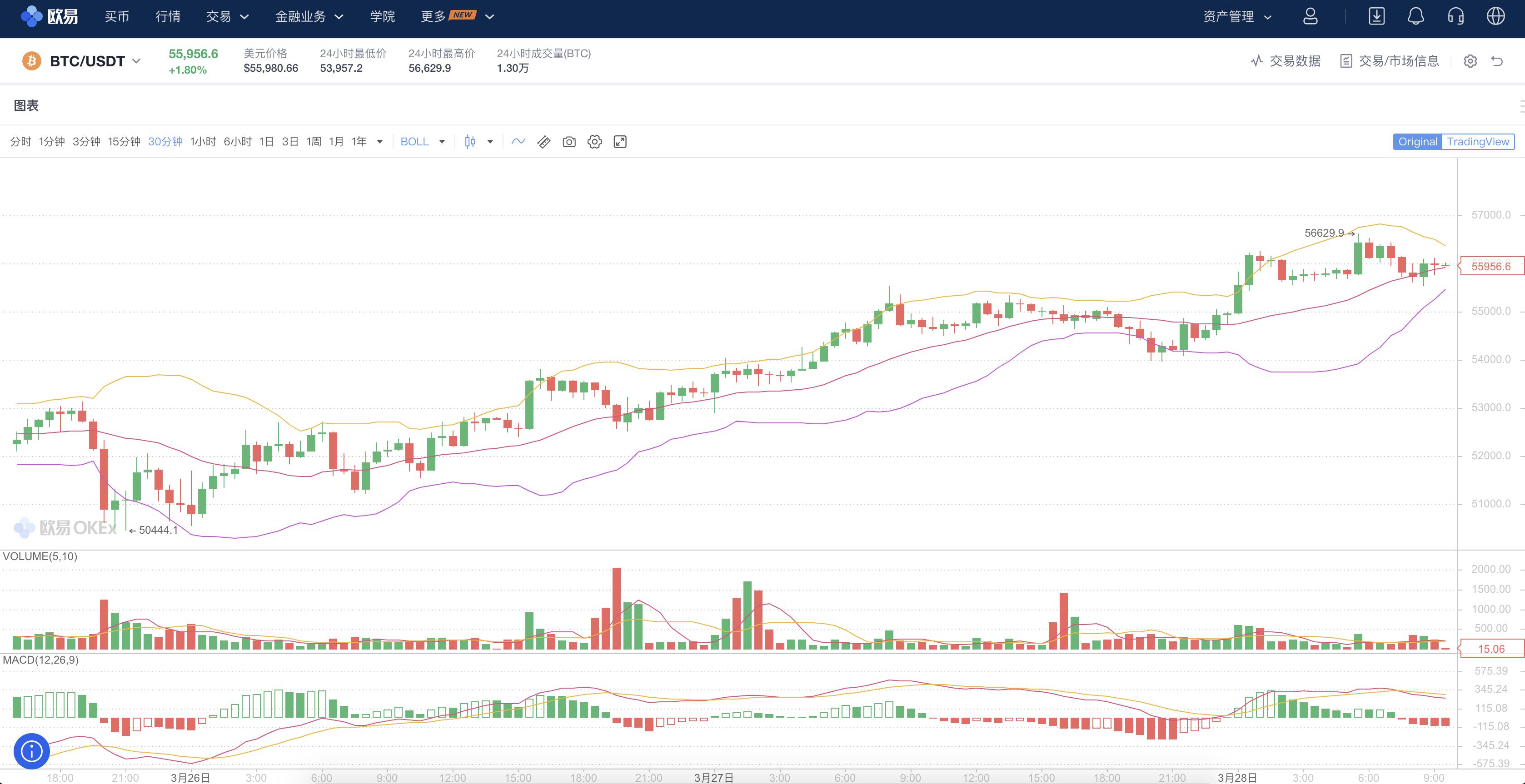Viewport: 1525px width, 784px height.
Task: Click the user account profile icon
Action: coord(1310,16)
